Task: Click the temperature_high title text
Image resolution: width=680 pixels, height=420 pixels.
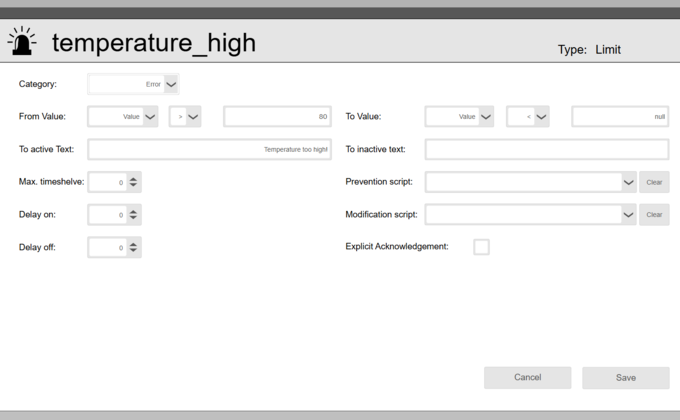Action: pos(154,43)
